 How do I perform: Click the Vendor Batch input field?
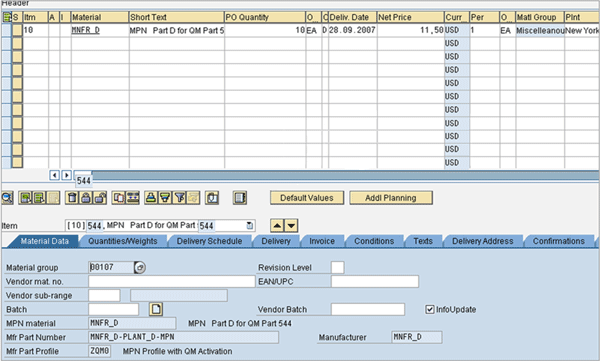tap(368, 309)
